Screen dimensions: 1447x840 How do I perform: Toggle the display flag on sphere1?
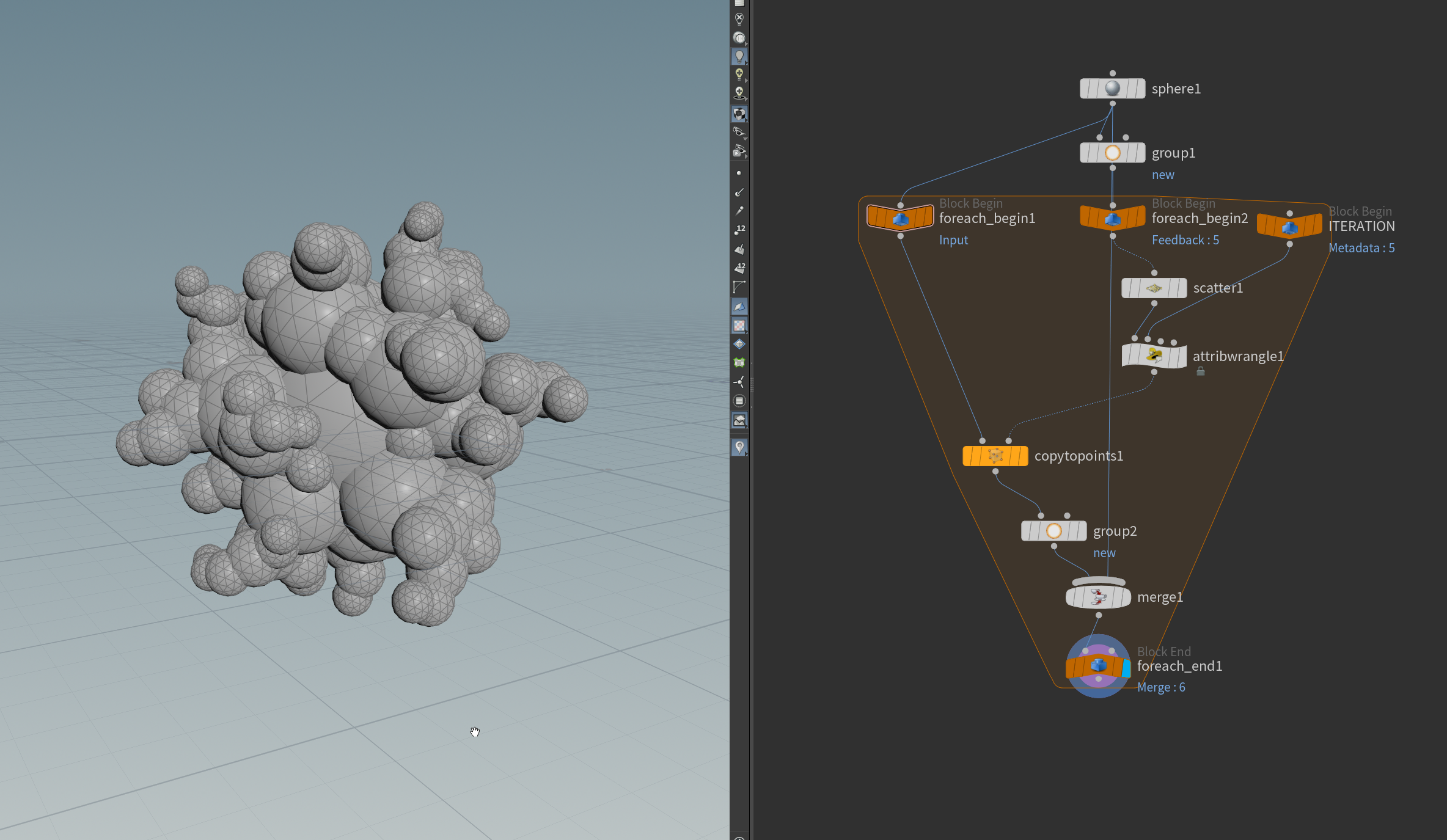pos(1140,89)
